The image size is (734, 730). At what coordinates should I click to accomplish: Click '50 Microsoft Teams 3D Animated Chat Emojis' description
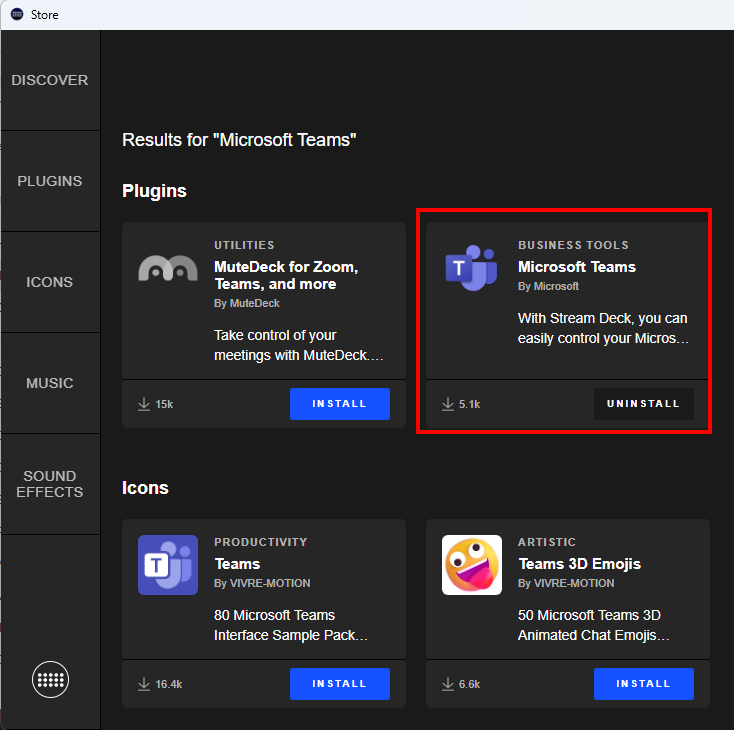594,625
